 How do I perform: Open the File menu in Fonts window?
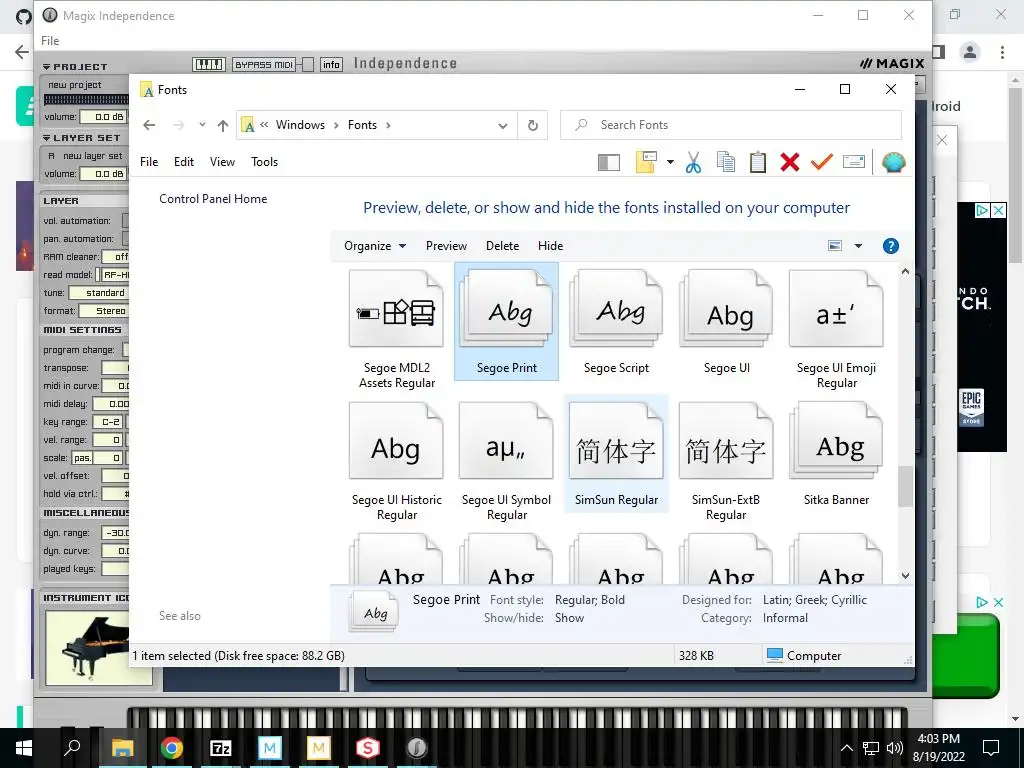[x=149, y=162]
